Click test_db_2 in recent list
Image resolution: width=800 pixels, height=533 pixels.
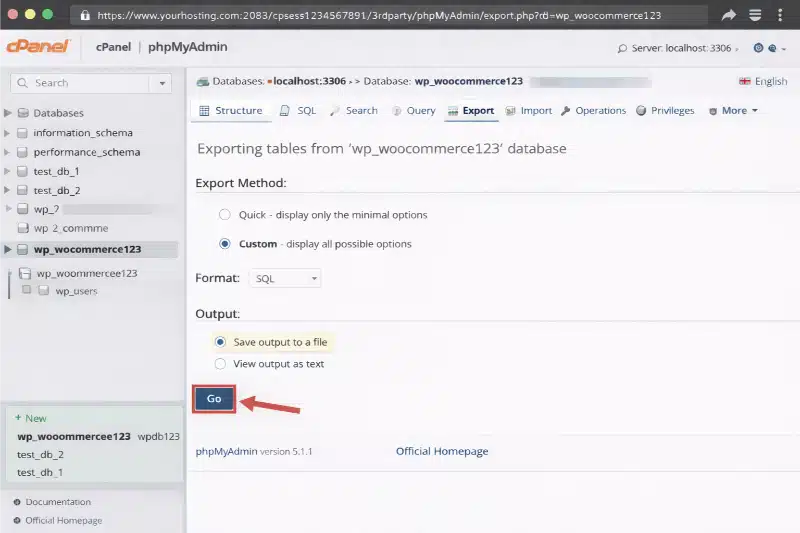click(x=40, y=454)
